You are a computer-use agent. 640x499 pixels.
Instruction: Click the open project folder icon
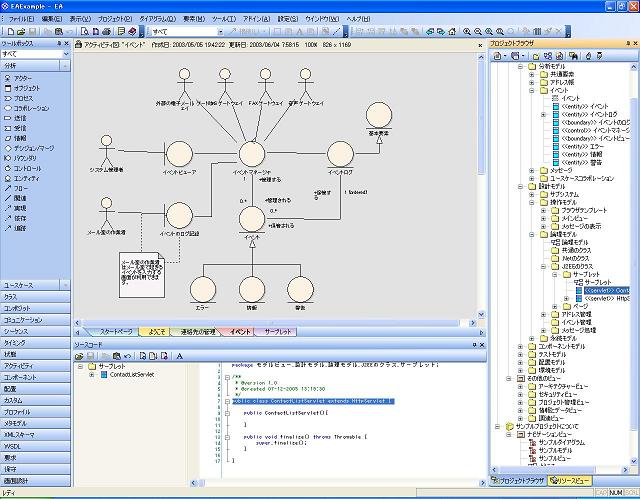[21, 32]
